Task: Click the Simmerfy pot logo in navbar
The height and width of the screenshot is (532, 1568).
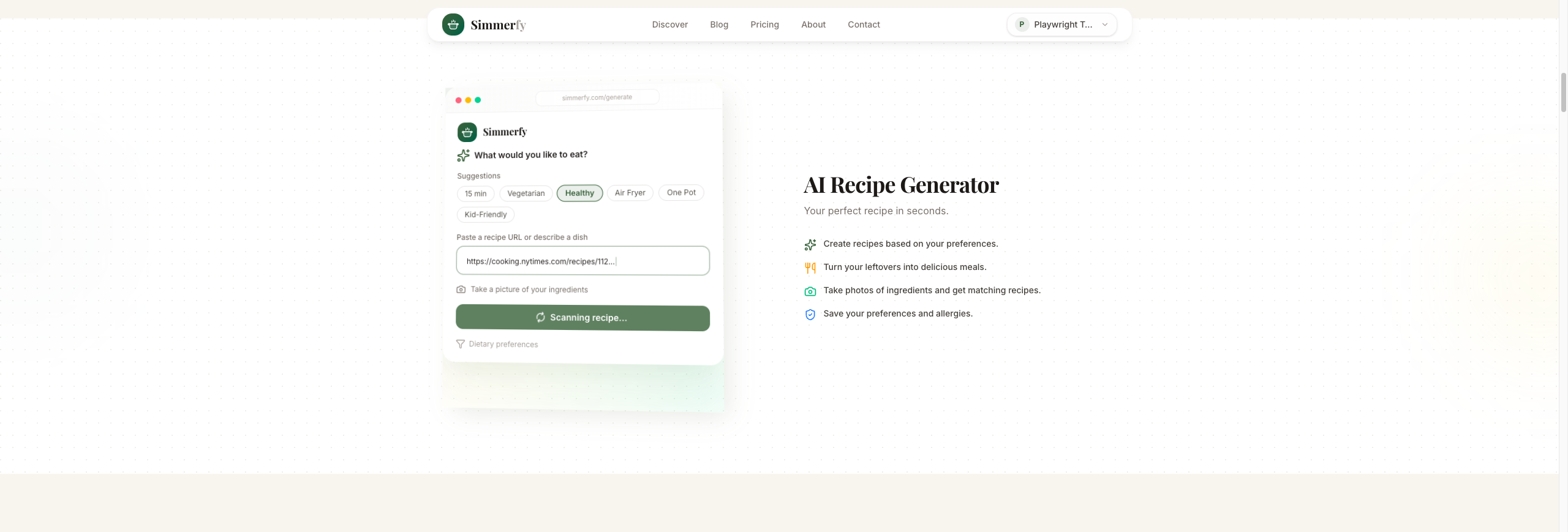Action: 453,24
